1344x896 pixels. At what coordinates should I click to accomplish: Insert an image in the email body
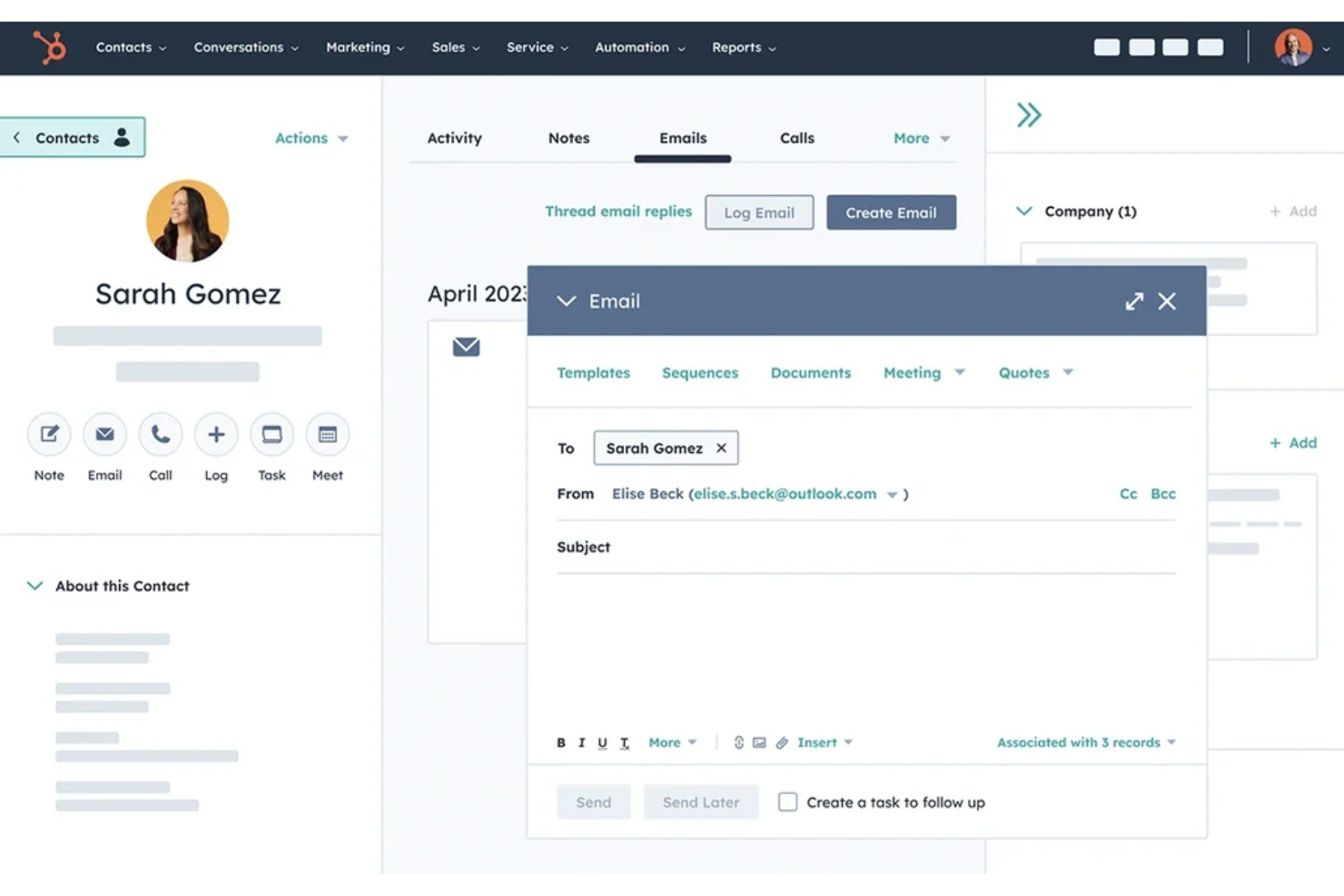pyautogui.click(x=760, y=742)
